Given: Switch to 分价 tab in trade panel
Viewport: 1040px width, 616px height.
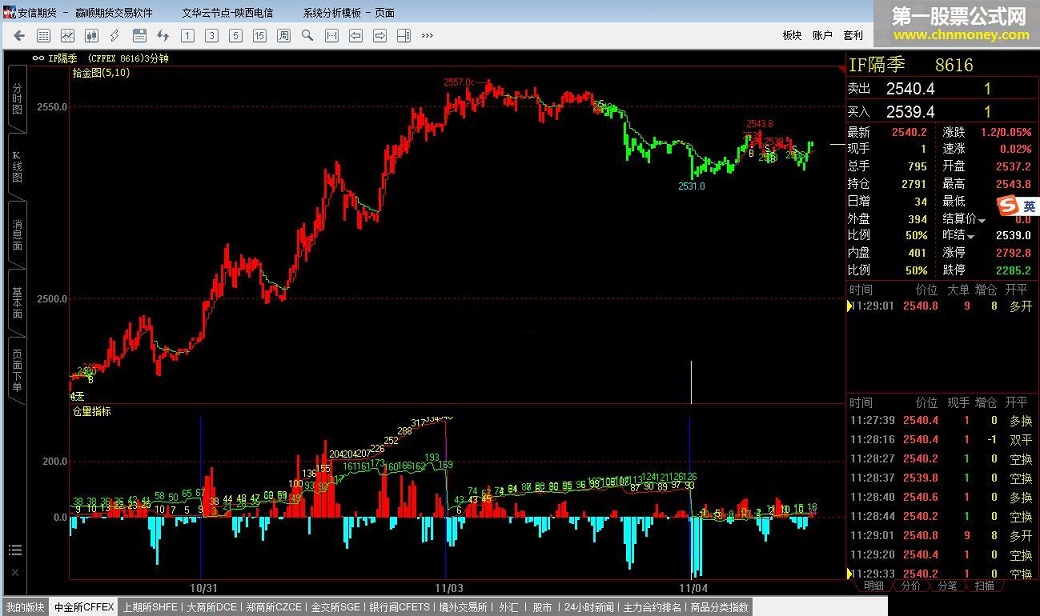Looking at the screenshot, I should pyautogui.click(x=911, y=585).
